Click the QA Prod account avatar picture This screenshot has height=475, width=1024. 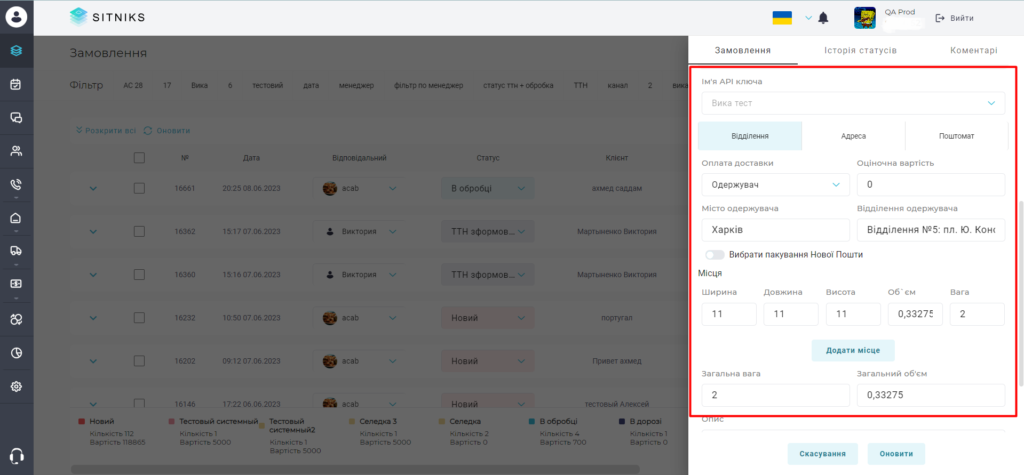point(865,18)
